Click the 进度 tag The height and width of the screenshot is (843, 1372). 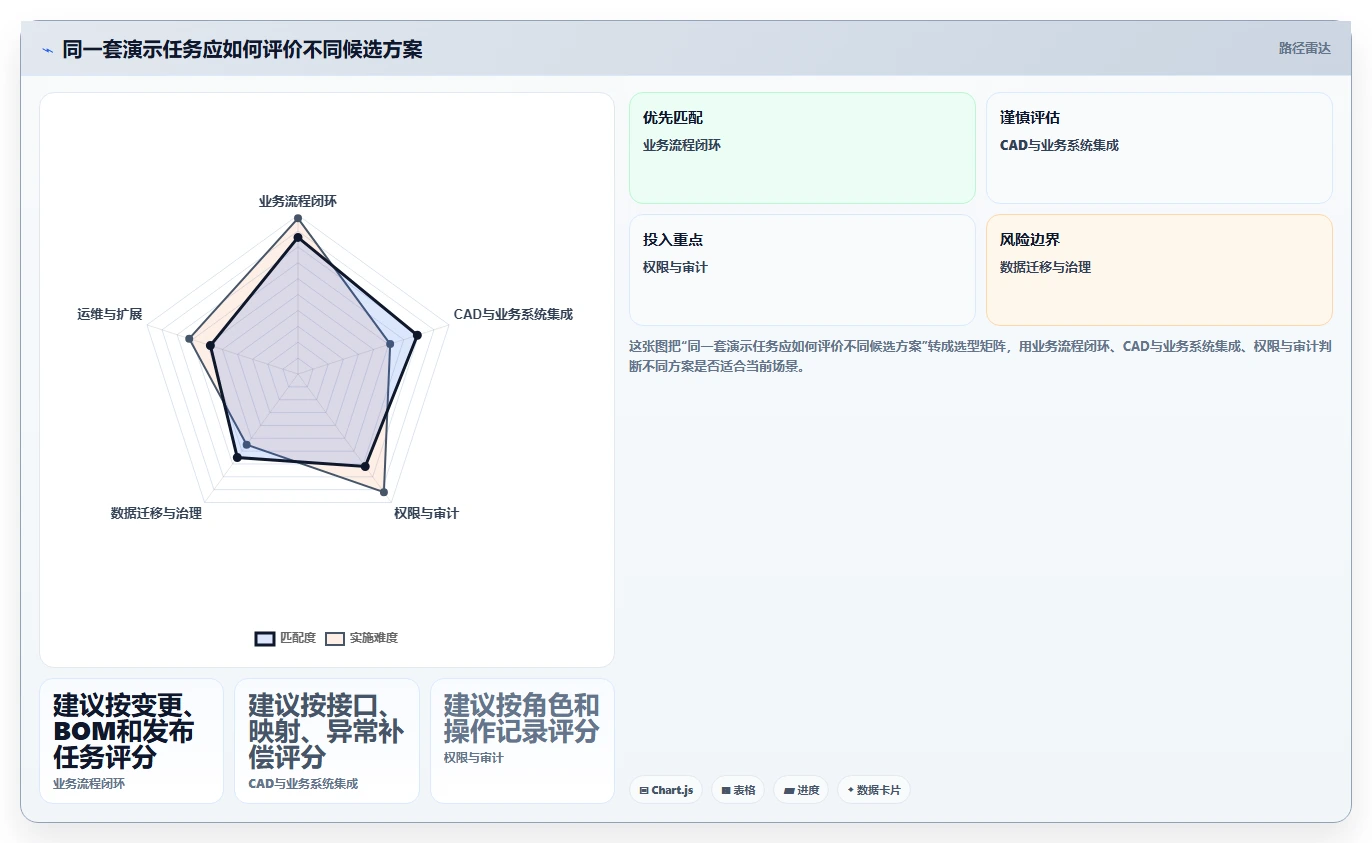pos(801,790)
